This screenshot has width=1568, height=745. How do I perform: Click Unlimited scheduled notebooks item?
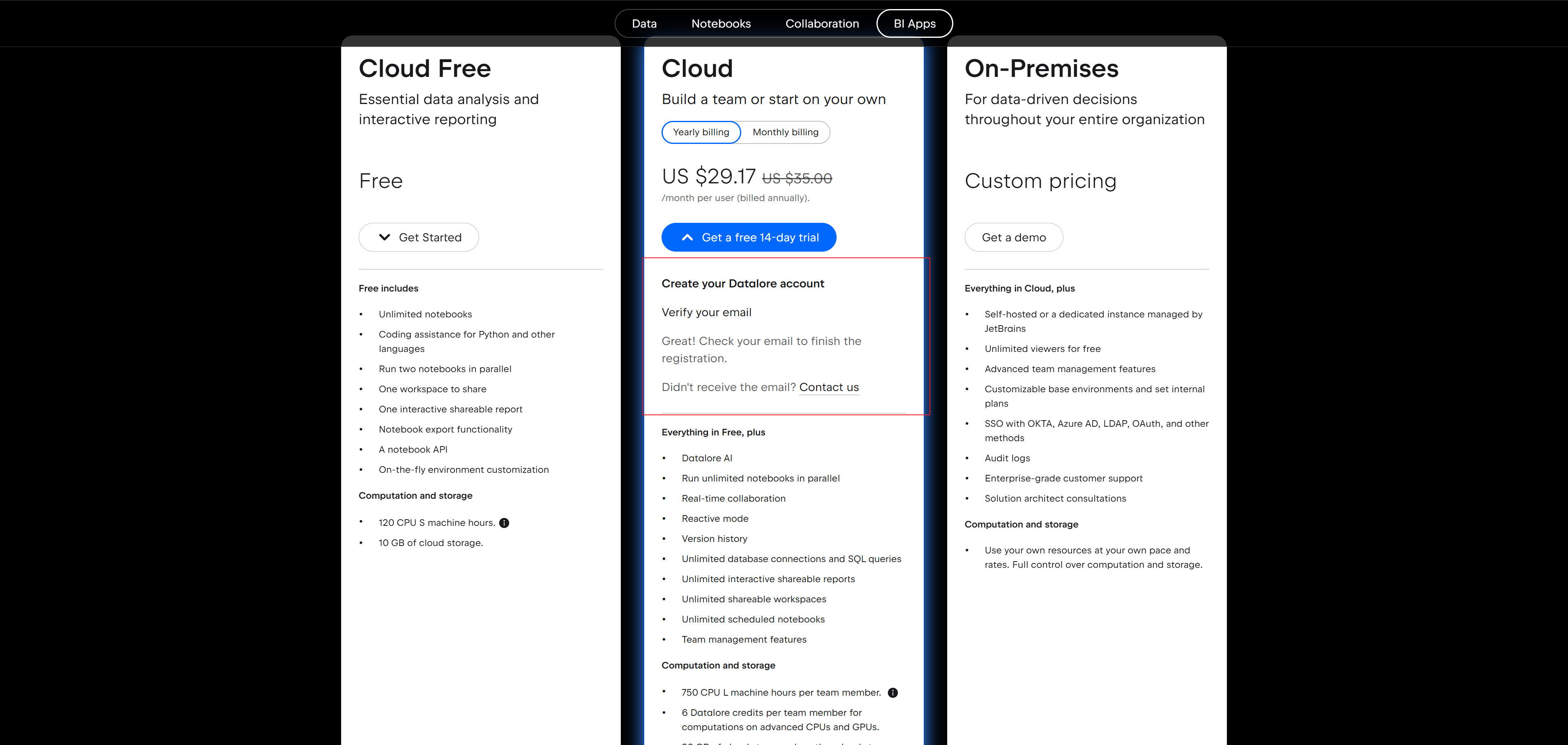pos(754,619)
